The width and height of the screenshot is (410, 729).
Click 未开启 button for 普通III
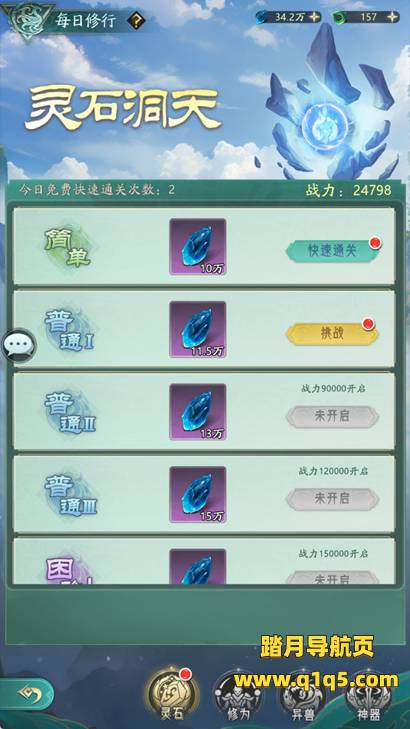(332, 499)
